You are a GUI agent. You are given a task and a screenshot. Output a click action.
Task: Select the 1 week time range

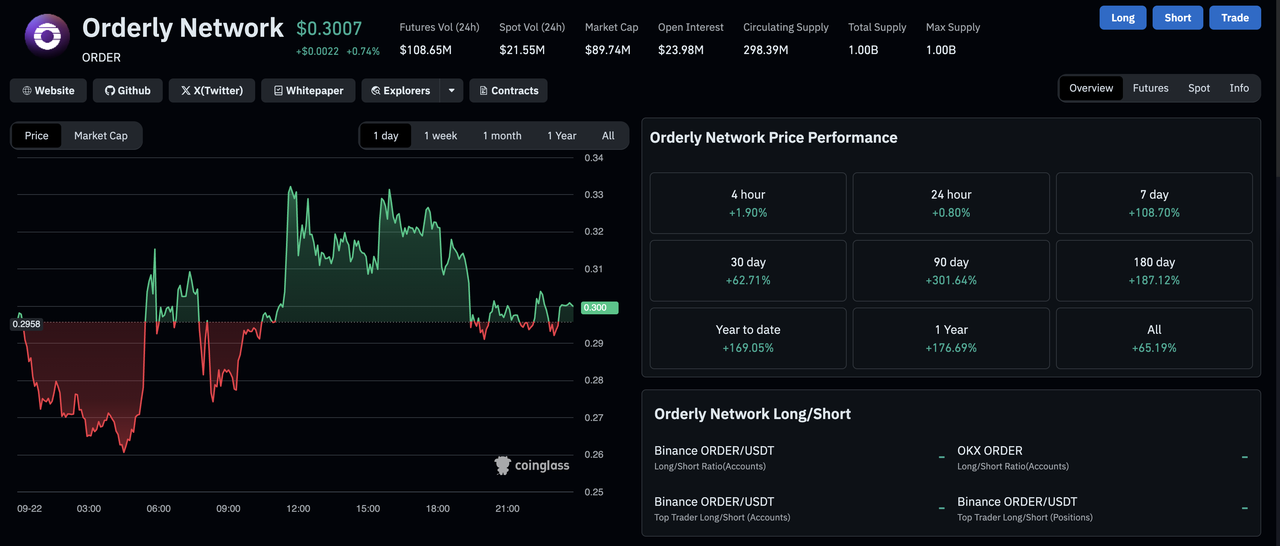pos(440,136)
